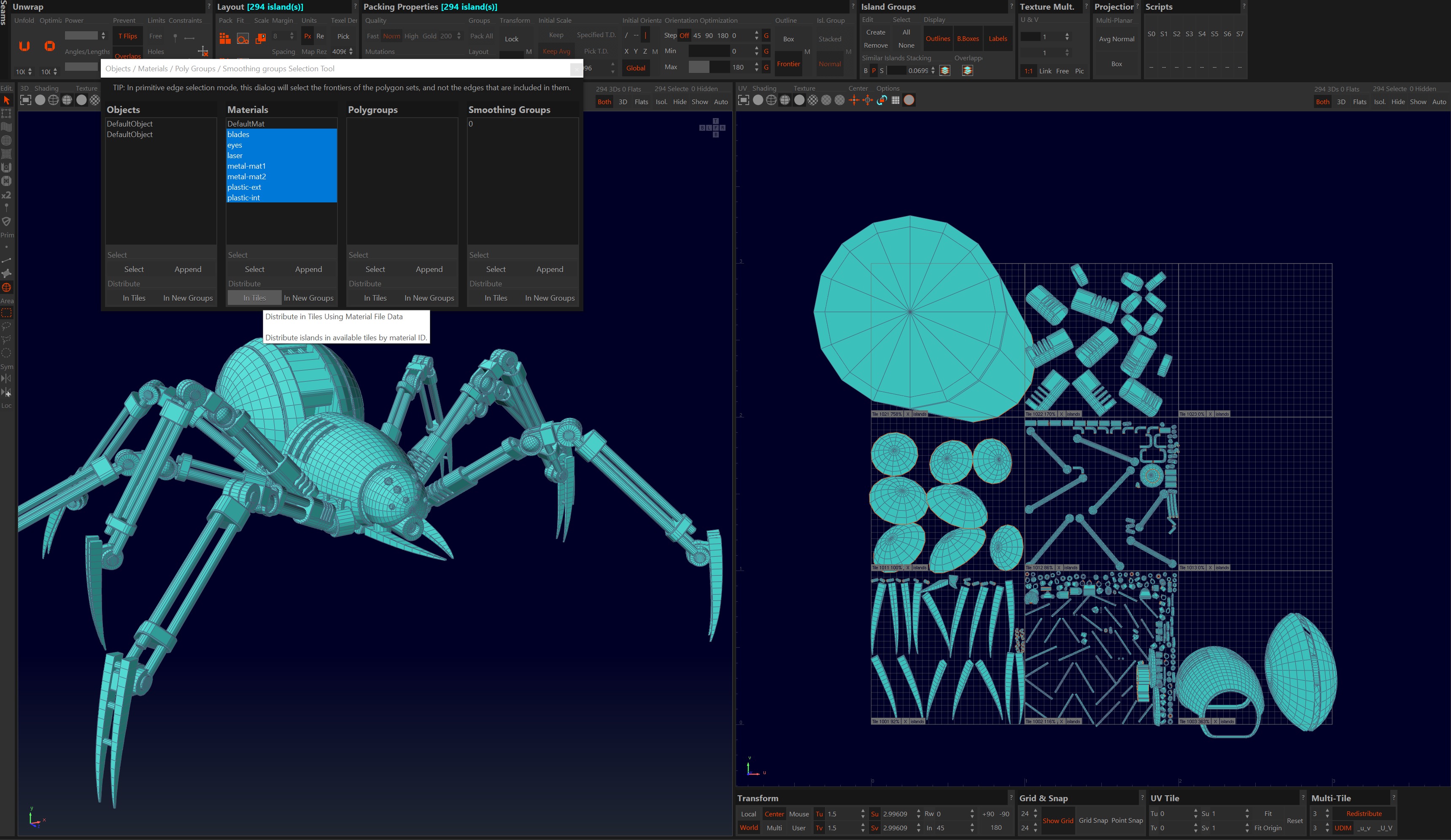Click the Multi-Tile first 3 stepper
Image resolution: width=1451 pixels, height=840 pixels.
[x=1327, y=814]
